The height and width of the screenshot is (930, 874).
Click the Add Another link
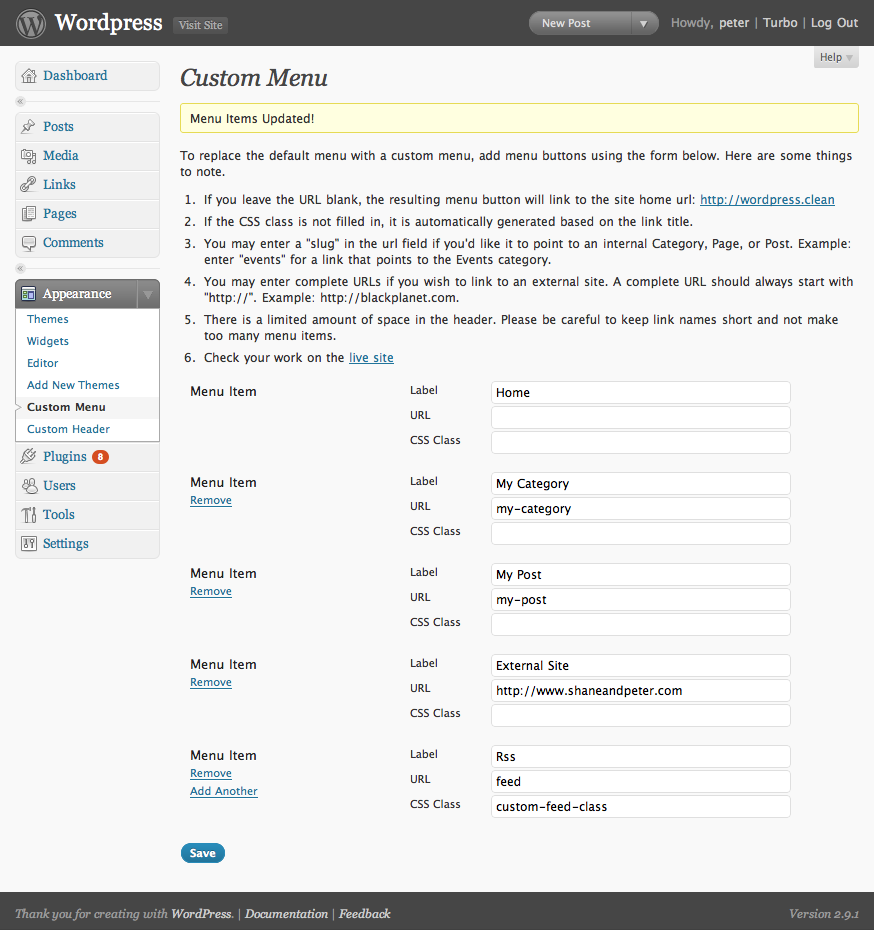pyautogui.click(x=224, y=791)
